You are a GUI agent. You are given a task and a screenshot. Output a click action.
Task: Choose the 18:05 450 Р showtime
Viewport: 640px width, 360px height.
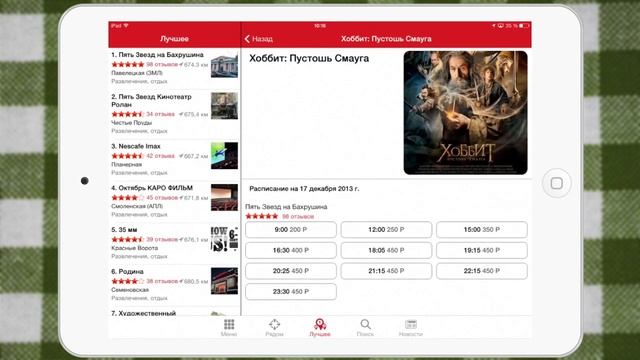[386, 250]
